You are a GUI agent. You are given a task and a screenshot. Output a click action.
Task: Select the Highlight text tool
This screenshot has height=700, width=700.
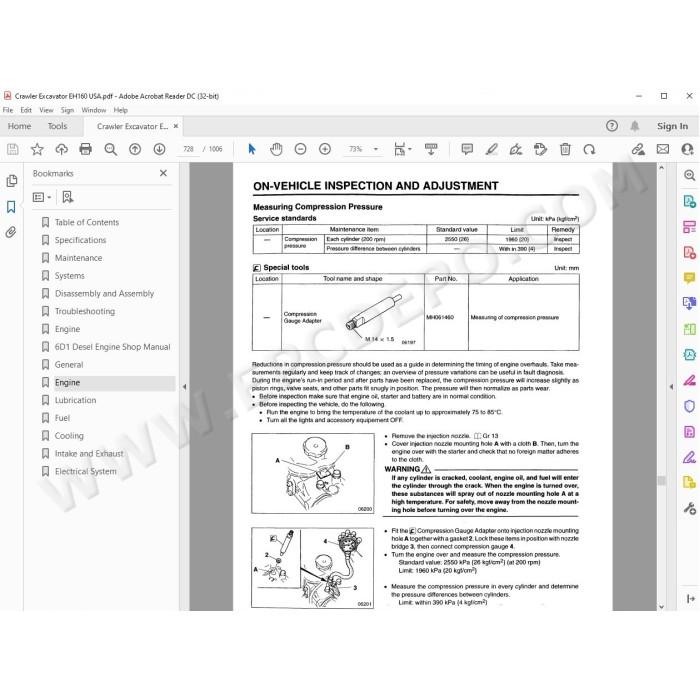click(492, 149)
